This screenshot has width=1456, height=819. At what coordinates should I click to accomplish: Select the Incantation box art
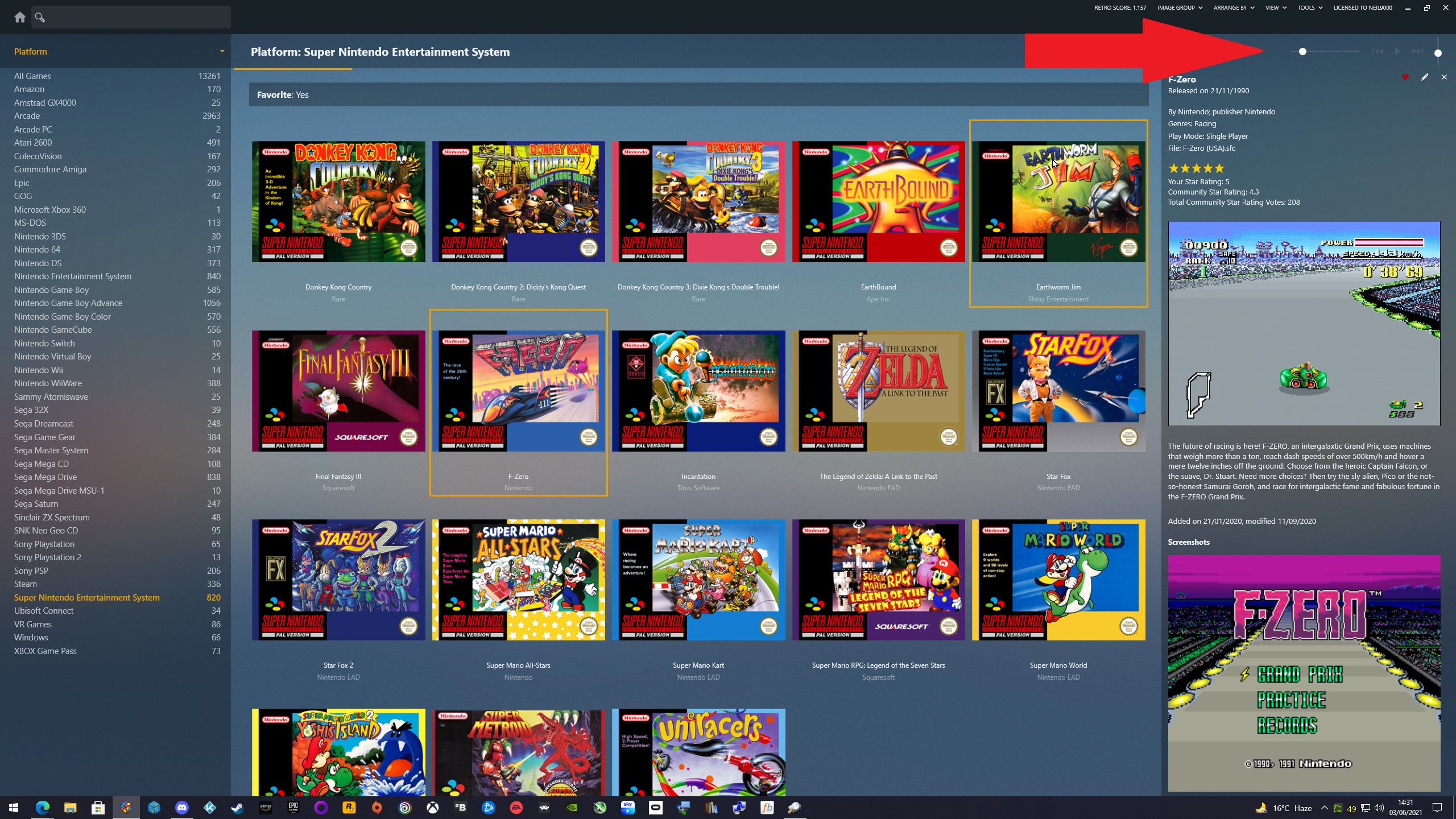(698, 391)
